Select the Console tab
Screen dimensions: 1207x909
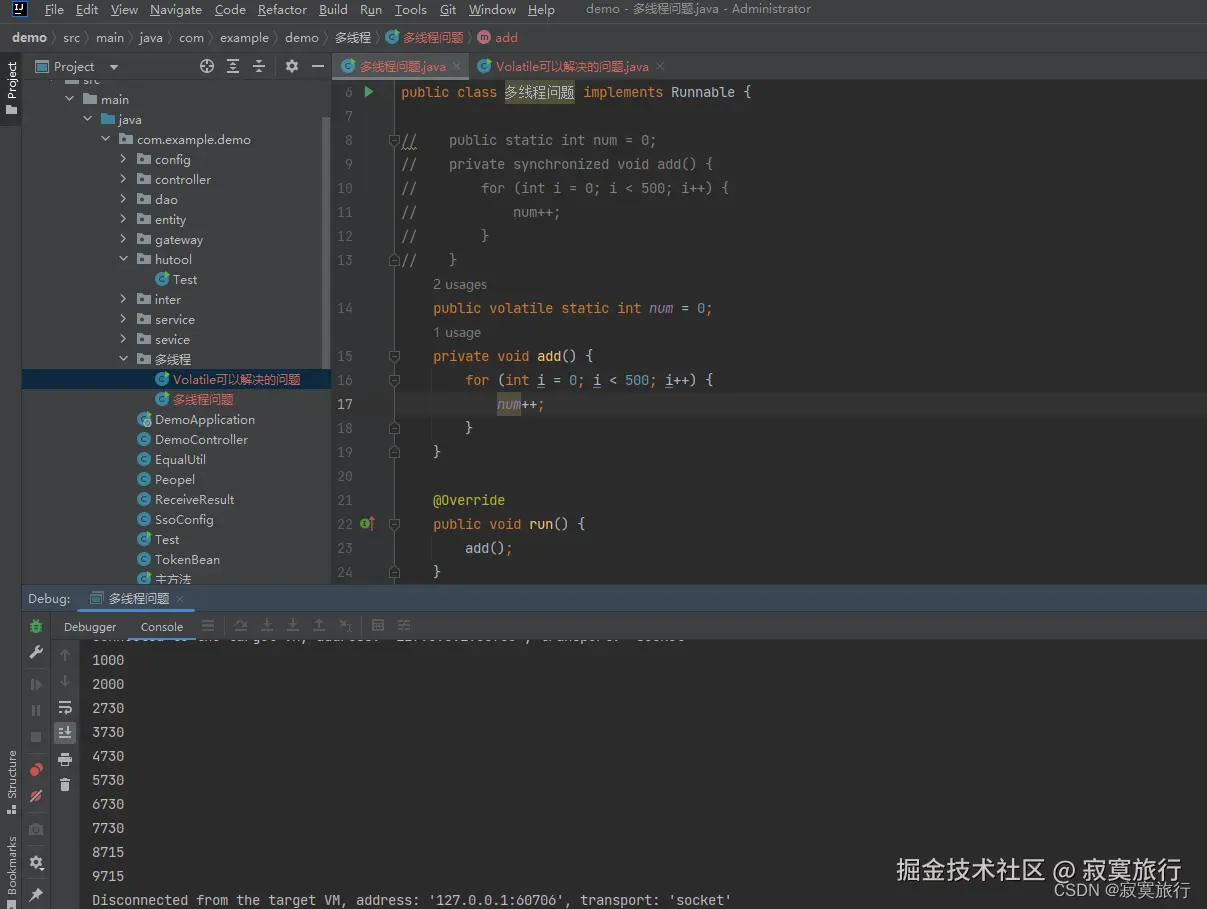click(x=162, y=627)
